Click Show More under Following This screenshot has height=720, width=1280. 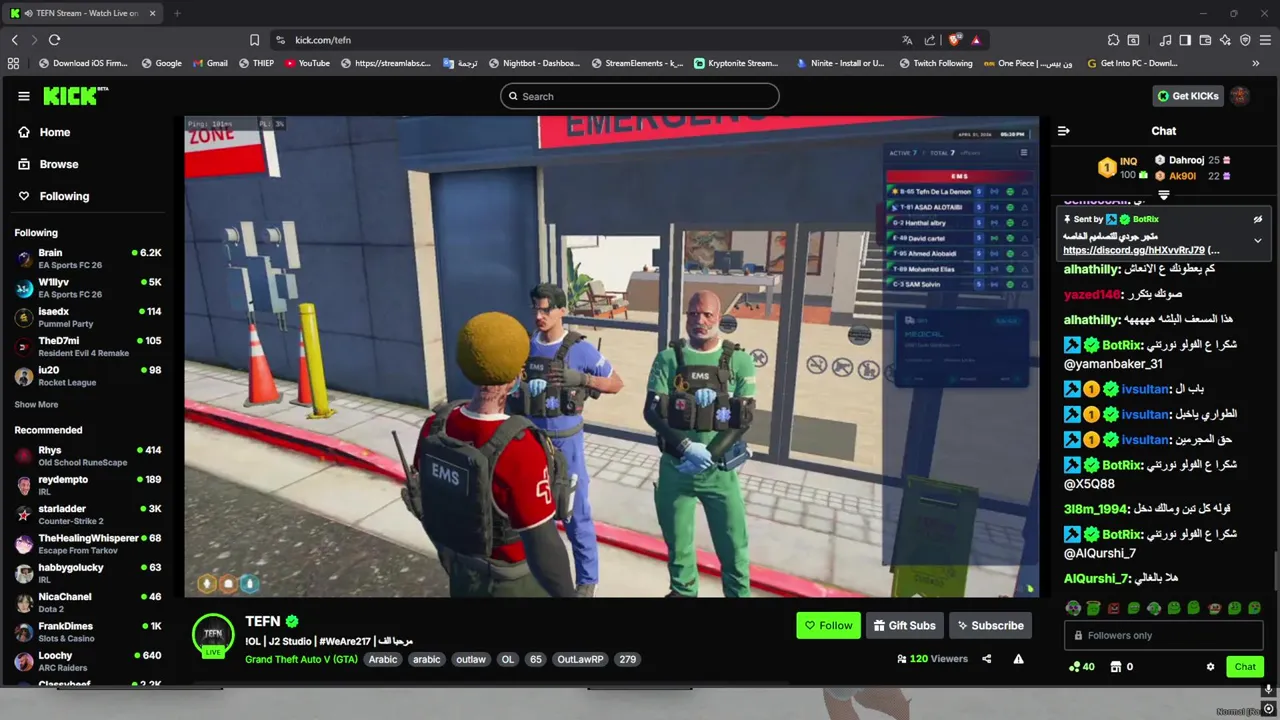(x=36, y=405)
